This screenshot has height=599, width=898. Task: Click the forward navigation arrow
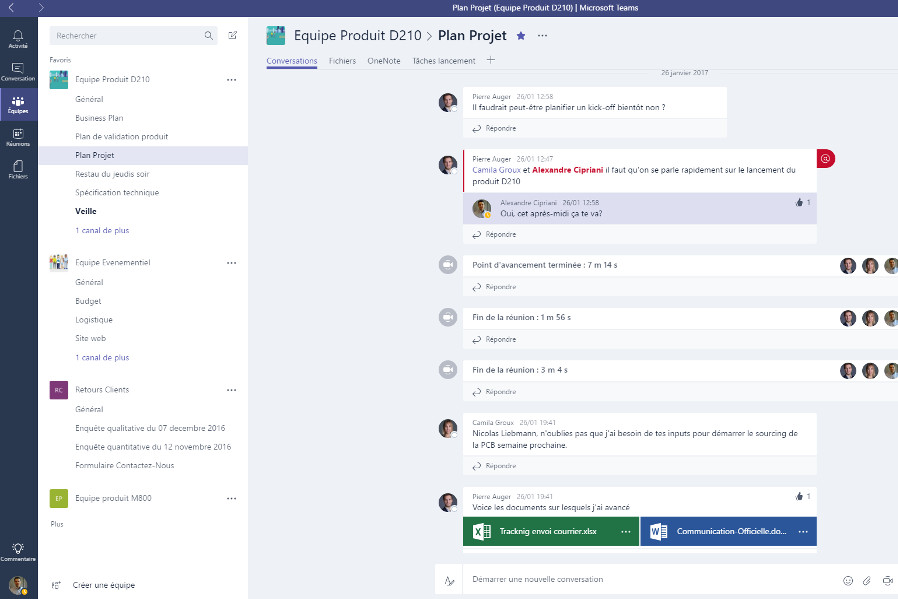coord(40,7)
